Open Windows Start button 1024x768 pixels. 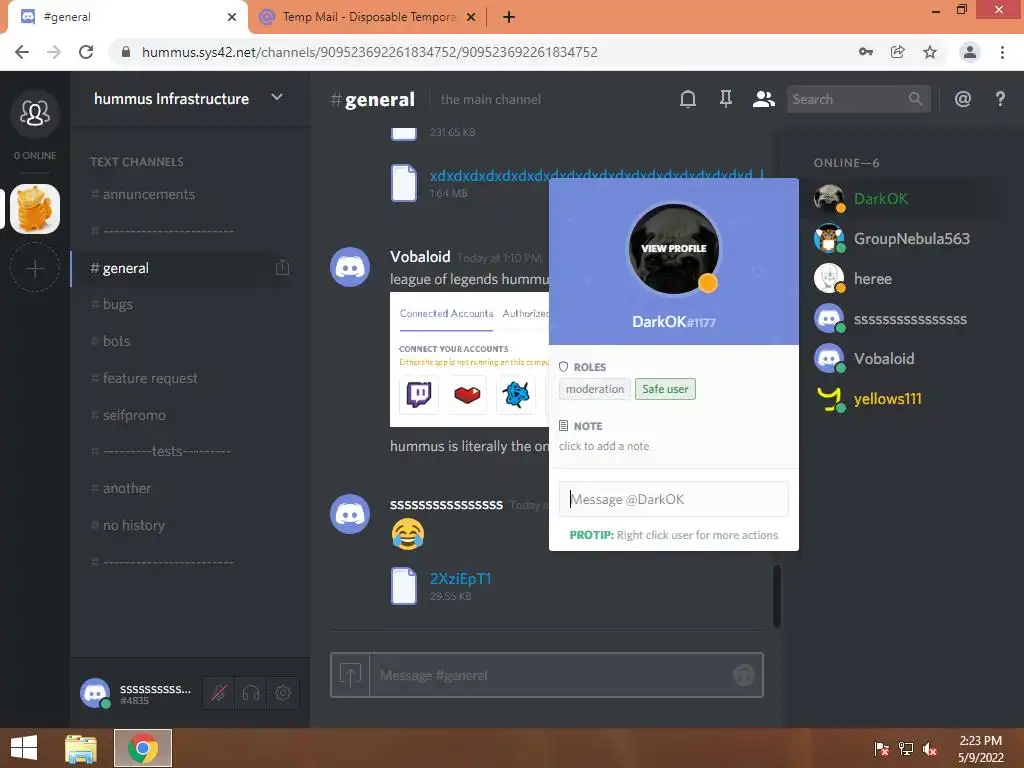coord(24,748)
